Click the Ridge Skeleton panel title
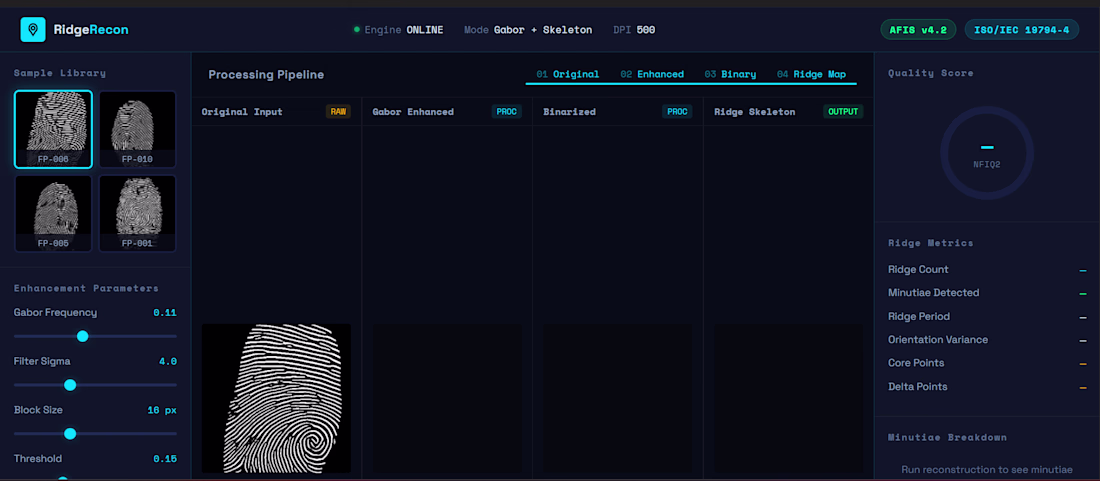1100x481 pixels. point(755,111)
